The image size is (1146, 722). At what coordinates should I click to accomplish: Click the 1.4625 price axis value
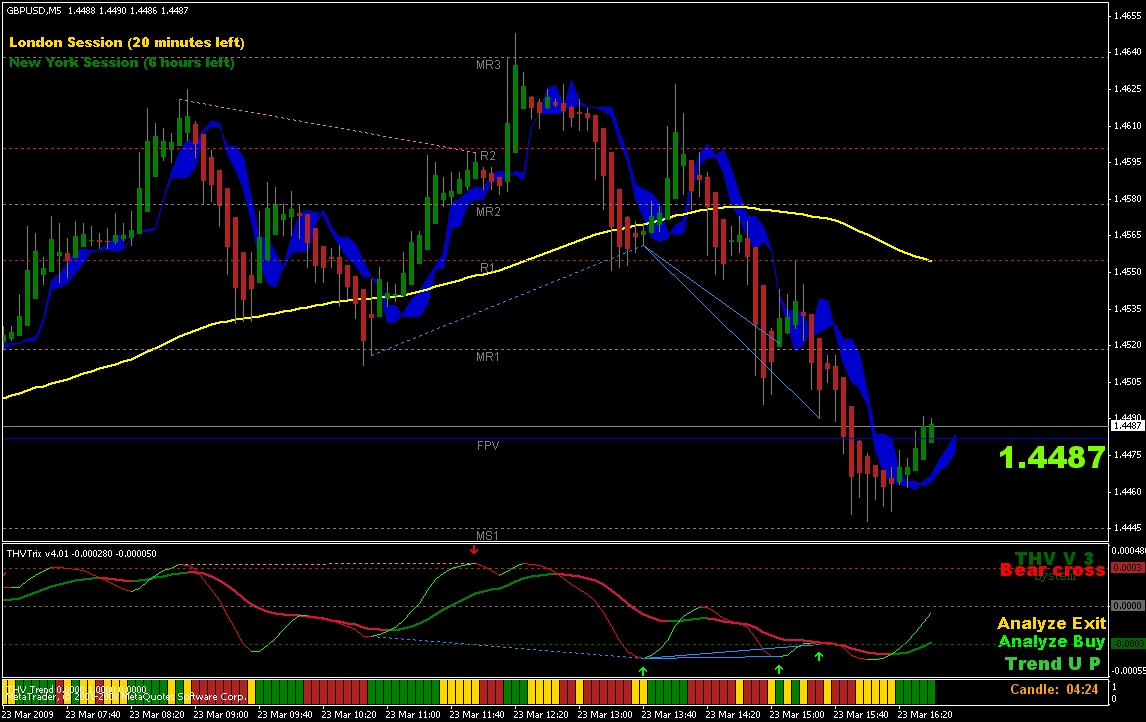(x=1128, y=89)
